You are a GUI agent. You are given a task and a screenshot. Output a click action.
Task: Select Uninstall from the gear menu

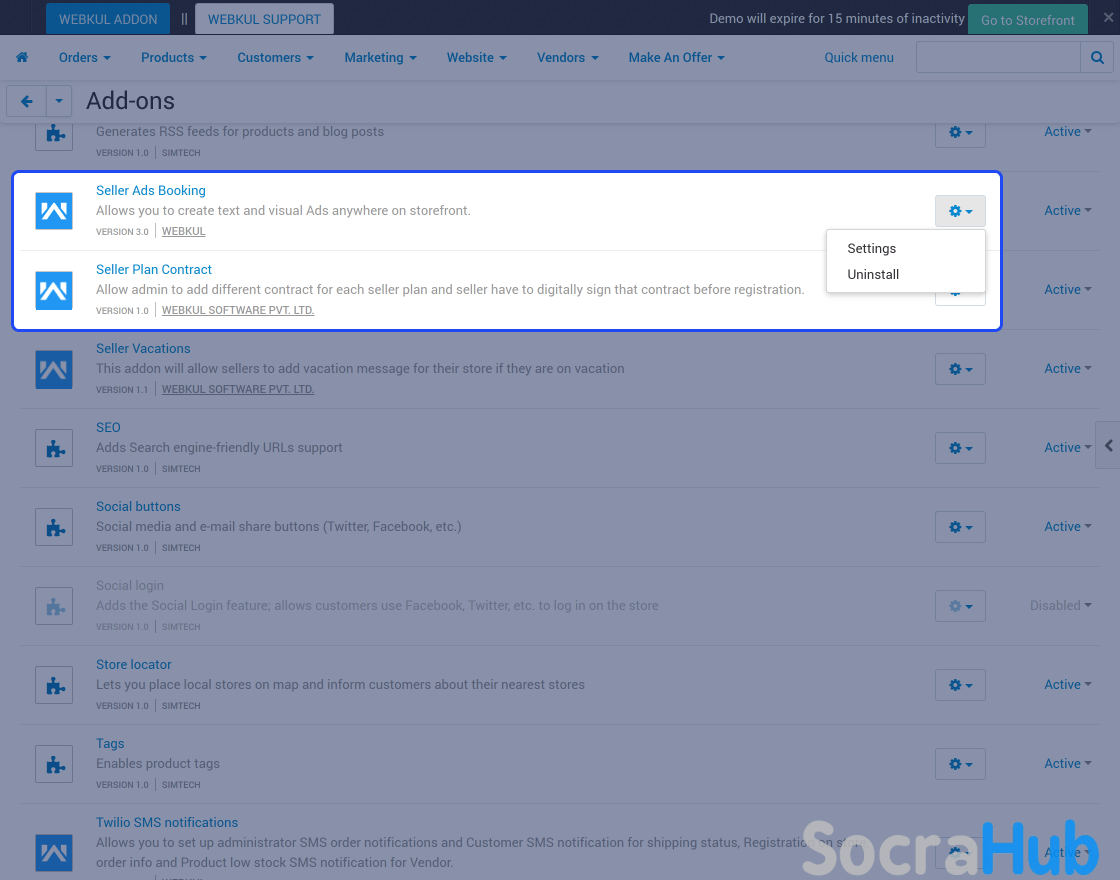pyautogui.click(x=873, y=274)
